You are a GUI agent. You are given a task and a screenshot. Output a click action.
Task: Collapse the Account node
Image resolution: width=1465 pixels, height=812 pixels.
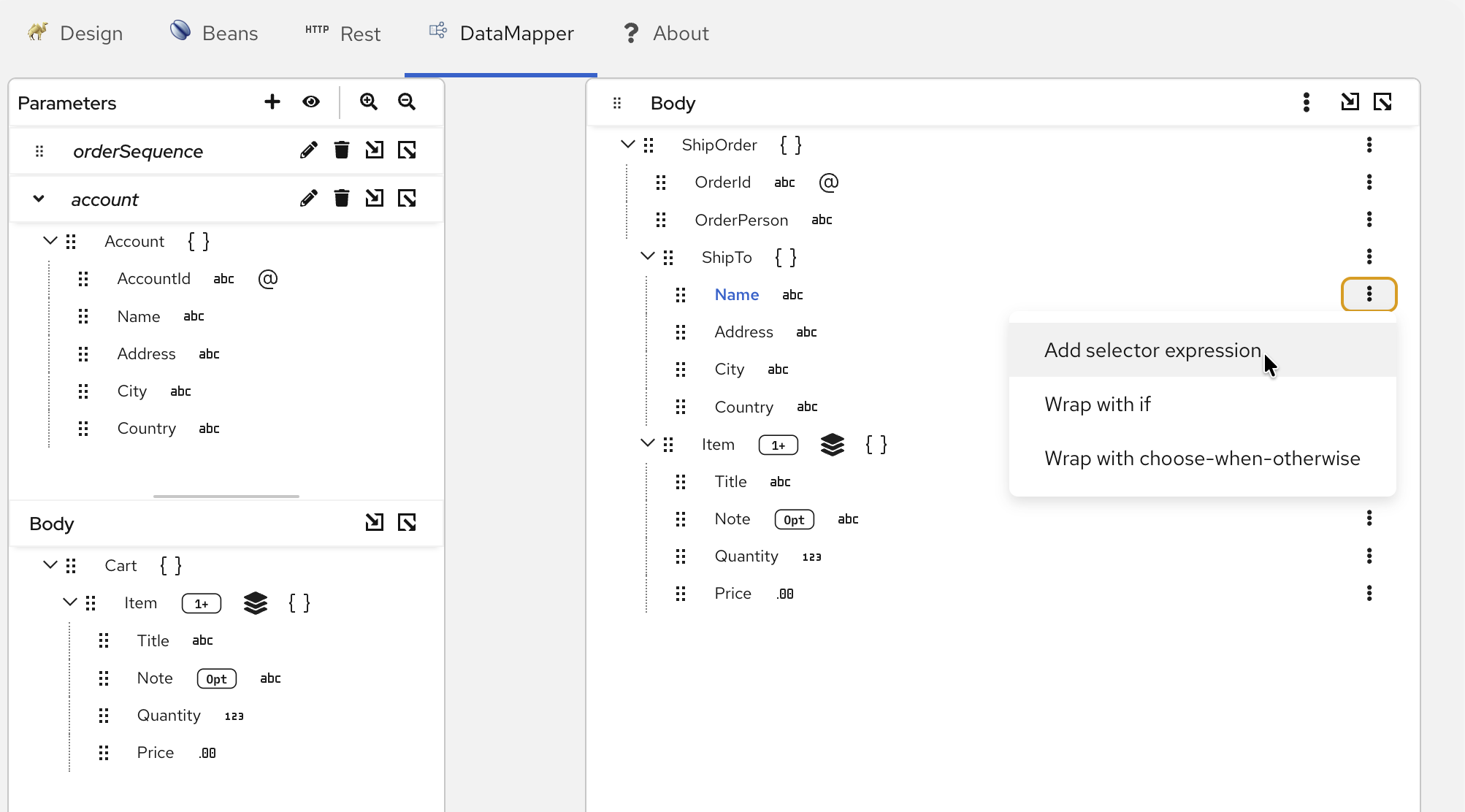click(50, 240)
